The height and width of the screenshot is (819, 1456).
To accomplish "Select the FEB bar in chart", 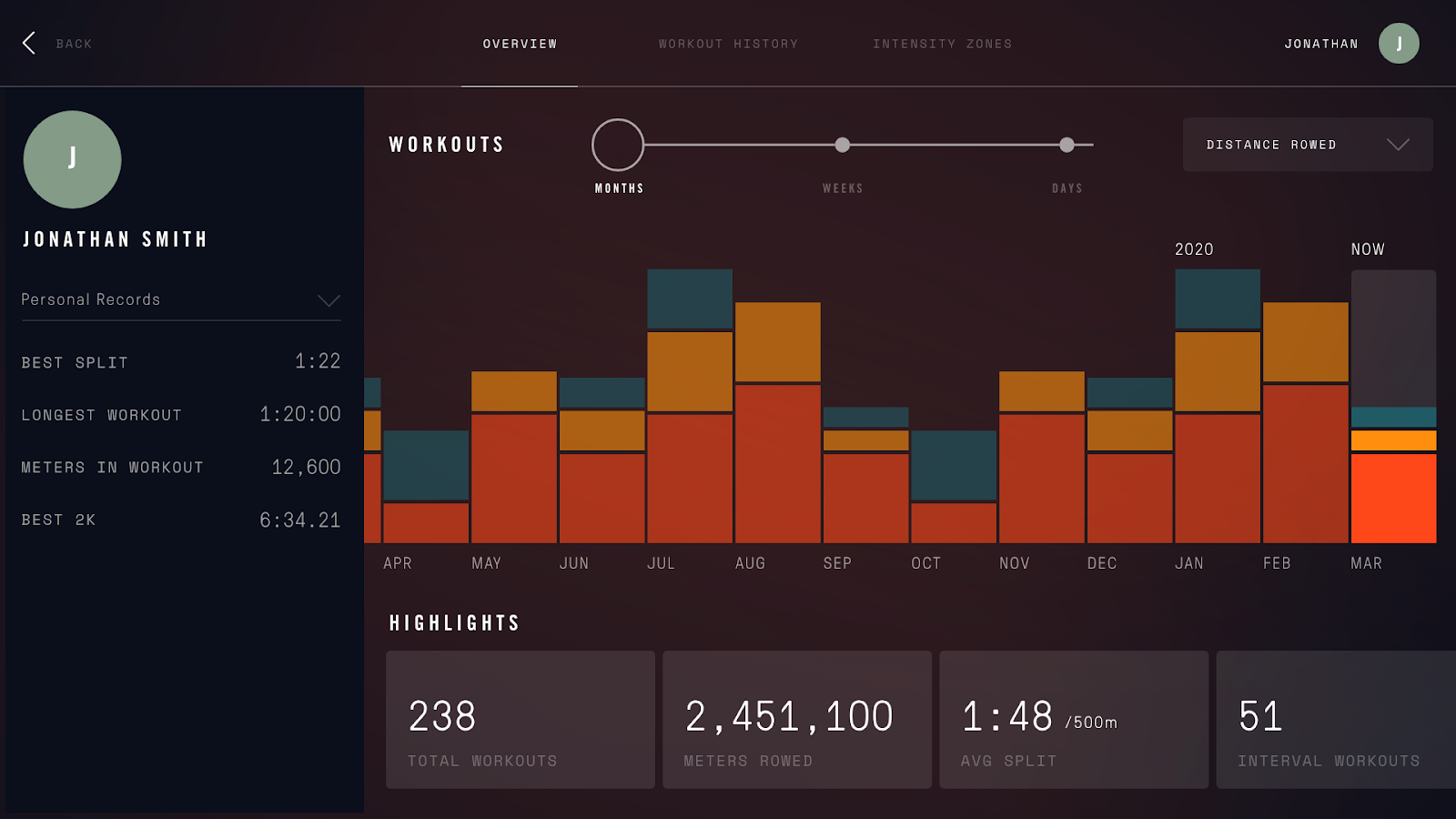I will click(x=1306, y=422).
